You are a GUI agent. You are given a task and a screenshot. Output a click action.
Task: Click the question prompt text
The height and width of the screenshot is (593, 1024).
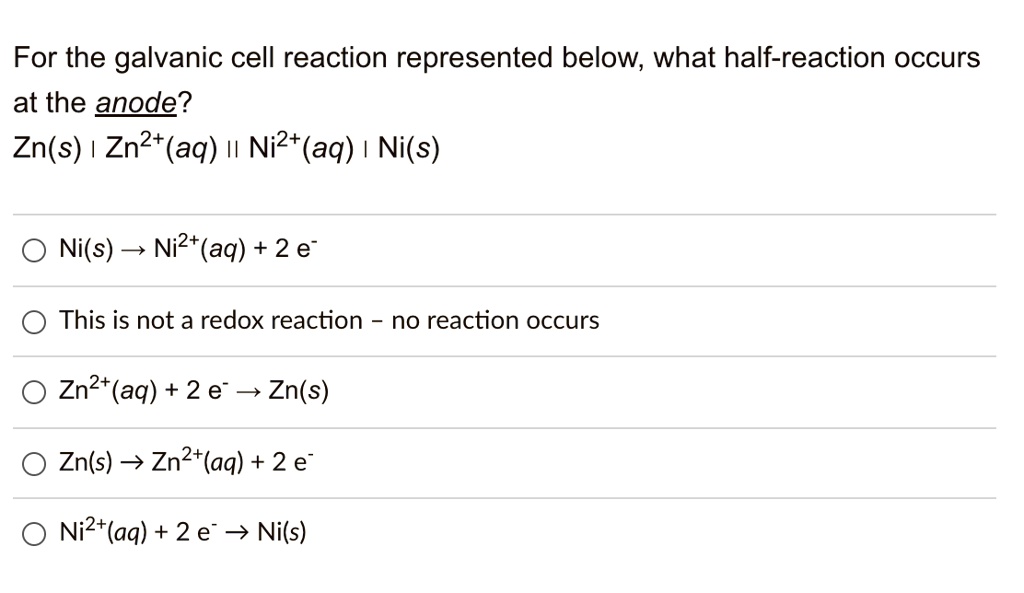tap(495, 57)
